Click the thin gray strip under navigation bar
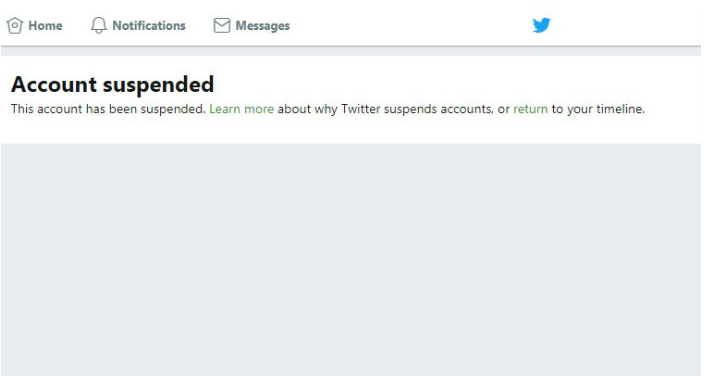 pos(351,51)
